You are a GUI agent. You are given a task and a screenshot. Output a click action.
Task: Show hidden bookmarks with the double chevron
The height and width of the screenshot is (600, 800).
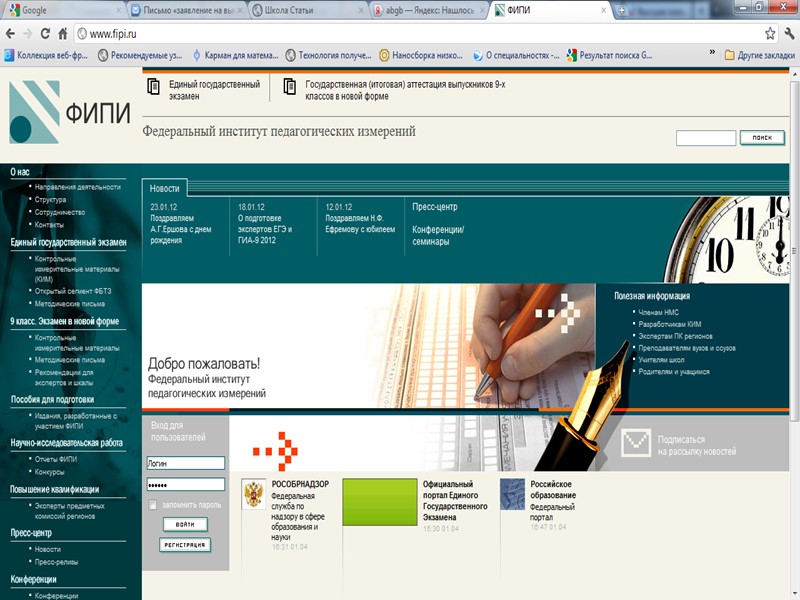[x=712, y=53]
